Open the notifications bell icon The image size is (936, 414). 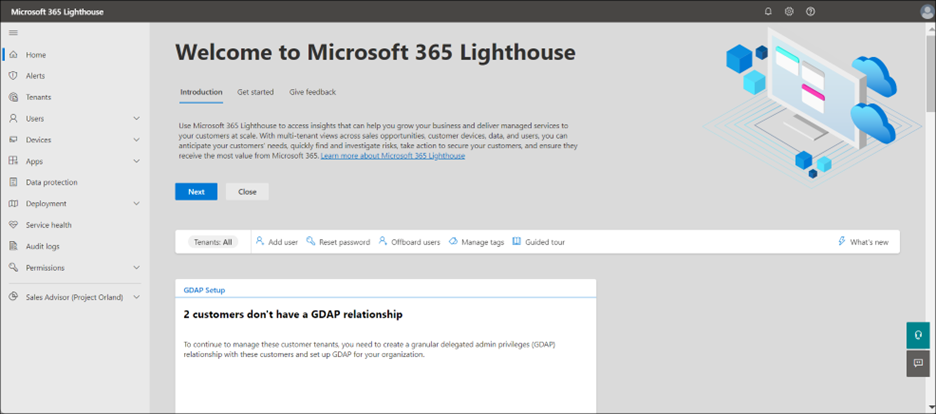point(768,11)
